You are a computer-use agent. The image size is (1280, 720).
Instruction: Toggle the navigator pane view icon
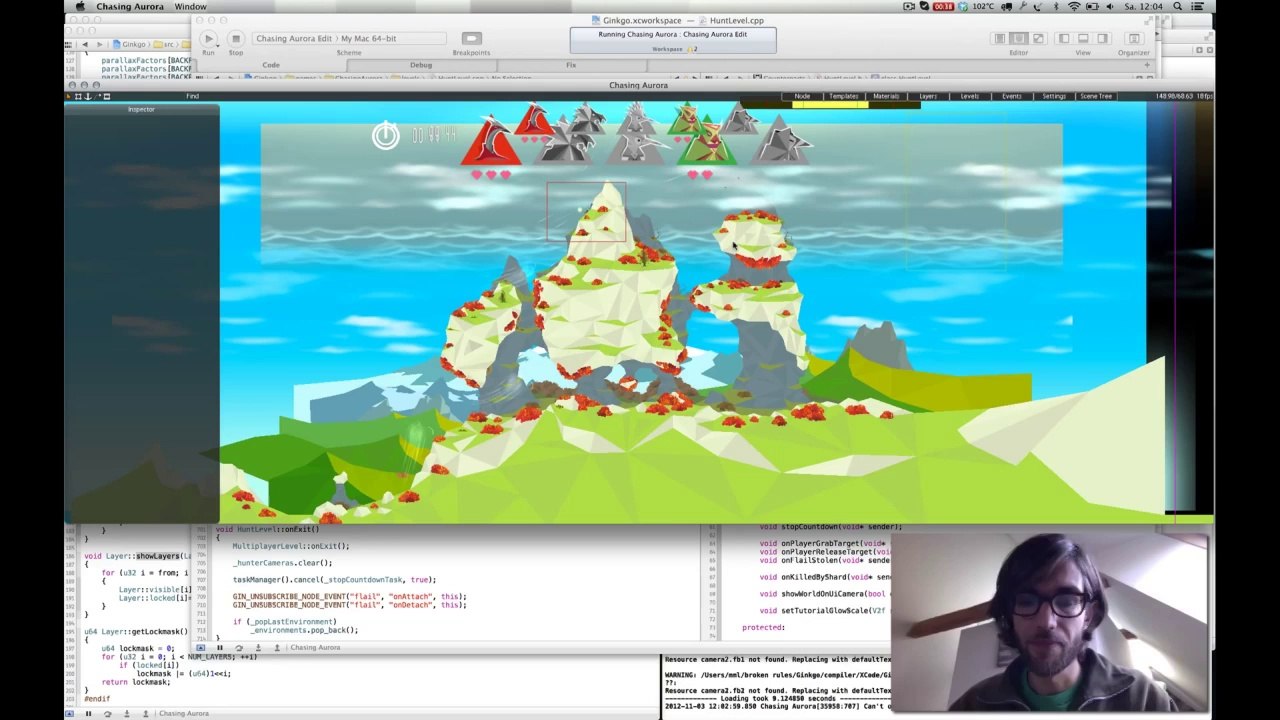[x=1064, y=38]
